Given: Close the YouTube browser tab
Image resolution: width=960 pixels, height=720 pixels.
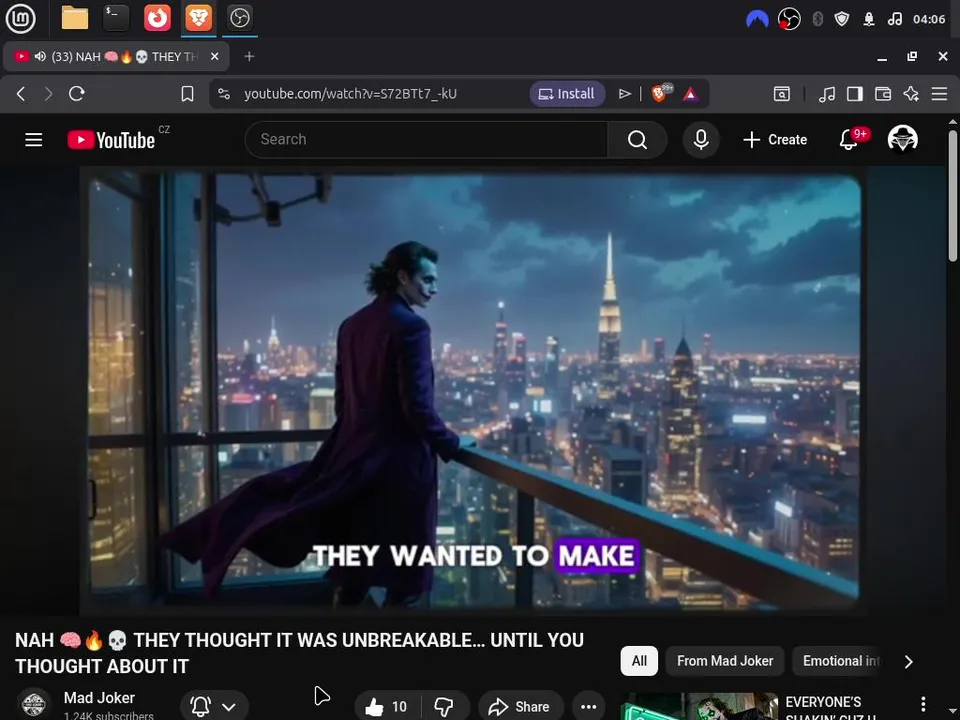Looking at the screenshot, I should tap(214, 56).
